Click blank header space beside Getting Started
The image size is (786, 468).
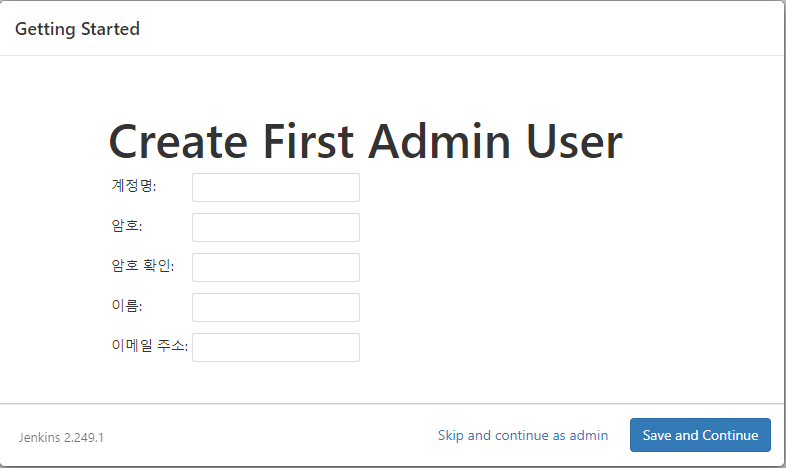(451, 29)
